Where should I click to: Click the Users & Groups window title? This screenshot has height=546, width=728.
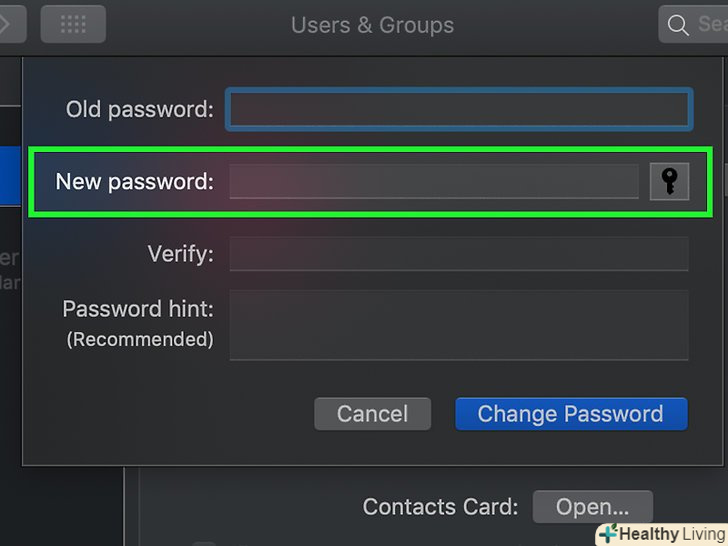coord(372,25)
